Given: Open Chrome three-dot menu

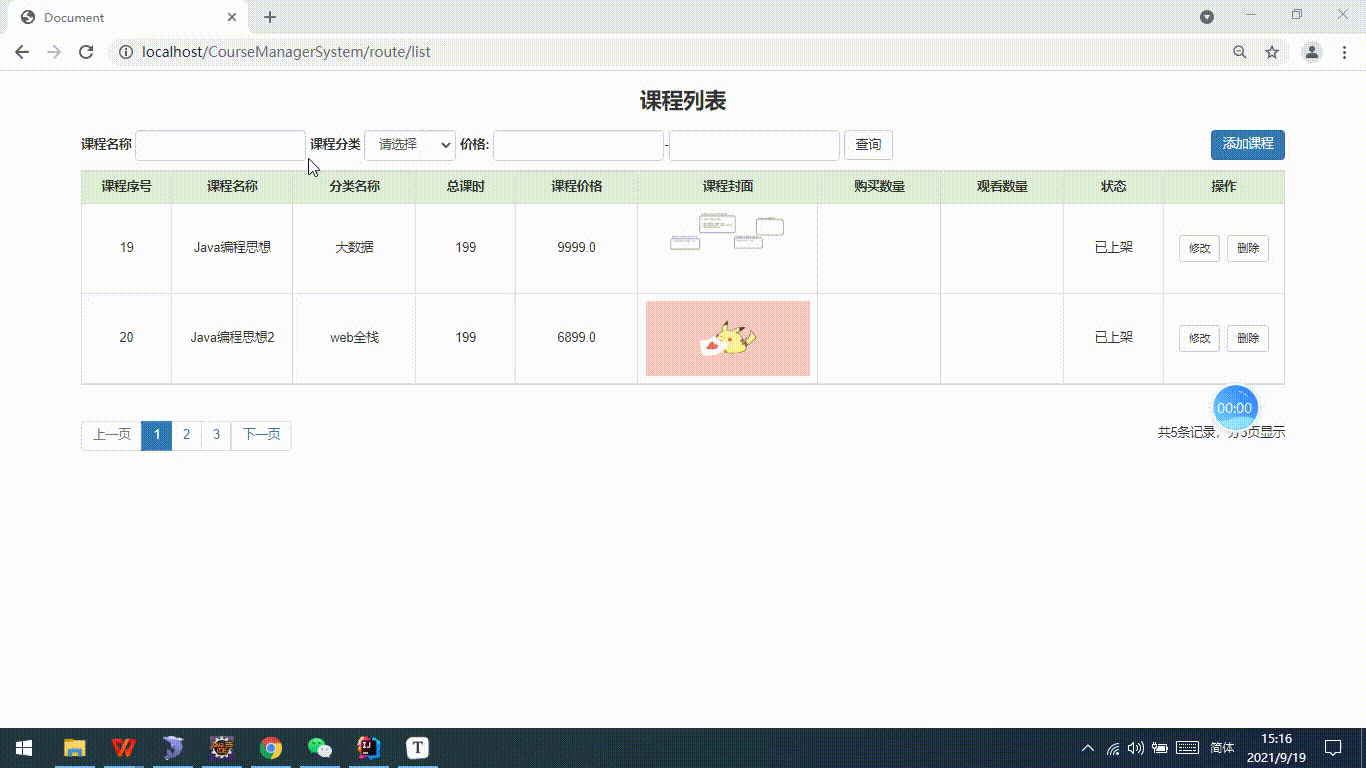Looking at the screenshot, I should (x=1344, y=52).
